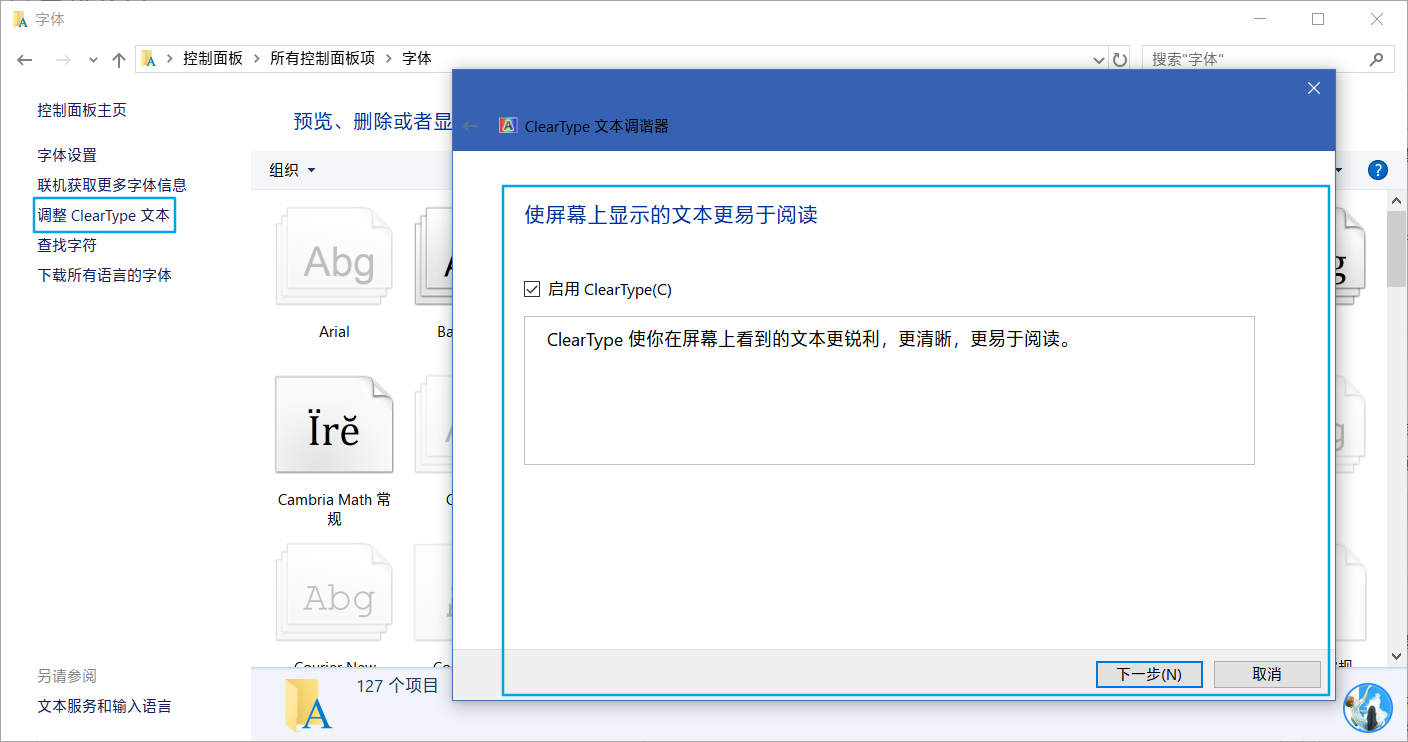
Task: Click the up-one-level arrow
Action: 118,59
